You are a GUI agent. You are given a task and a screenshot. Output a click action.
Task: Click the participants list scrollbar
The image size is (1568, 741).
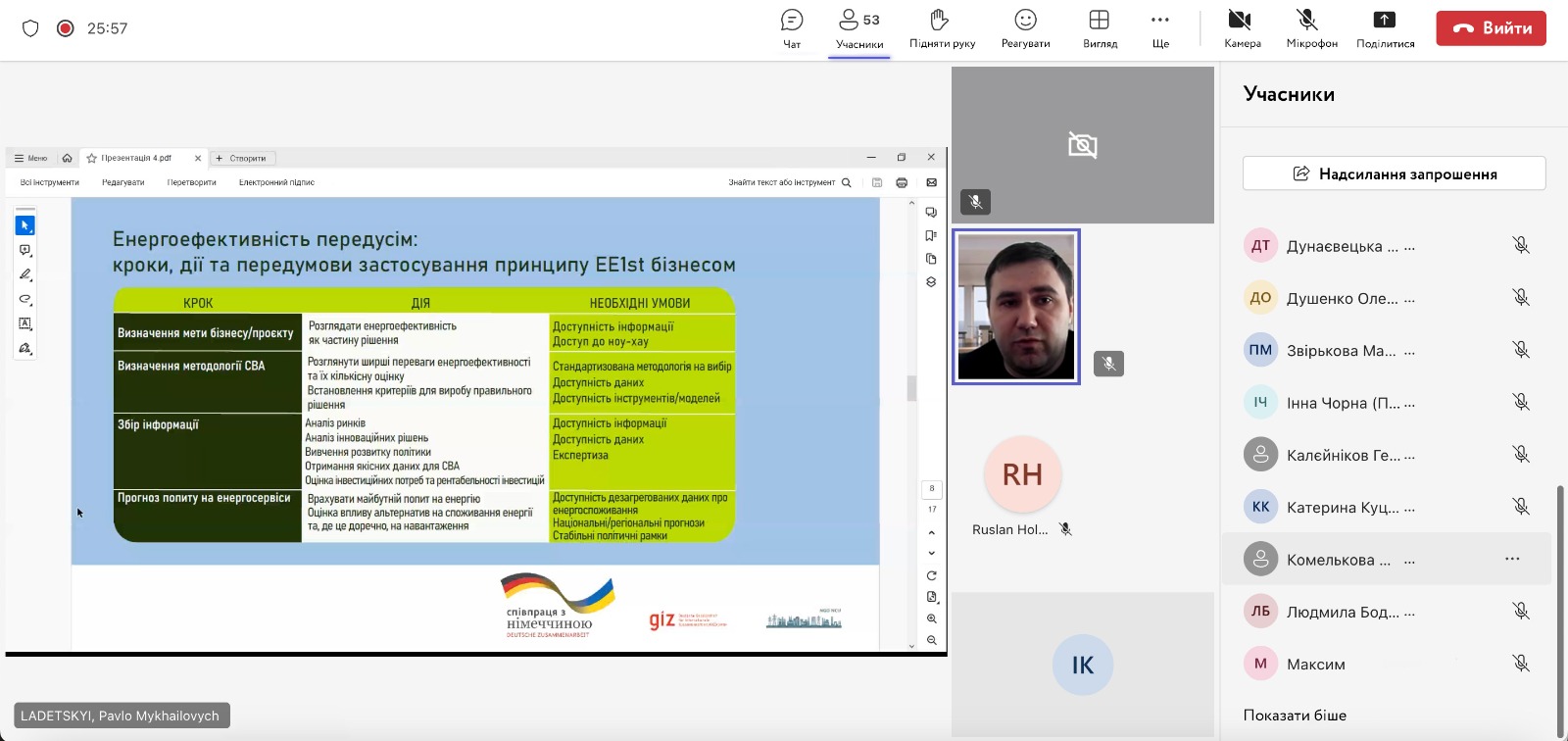coord(1560,608)
